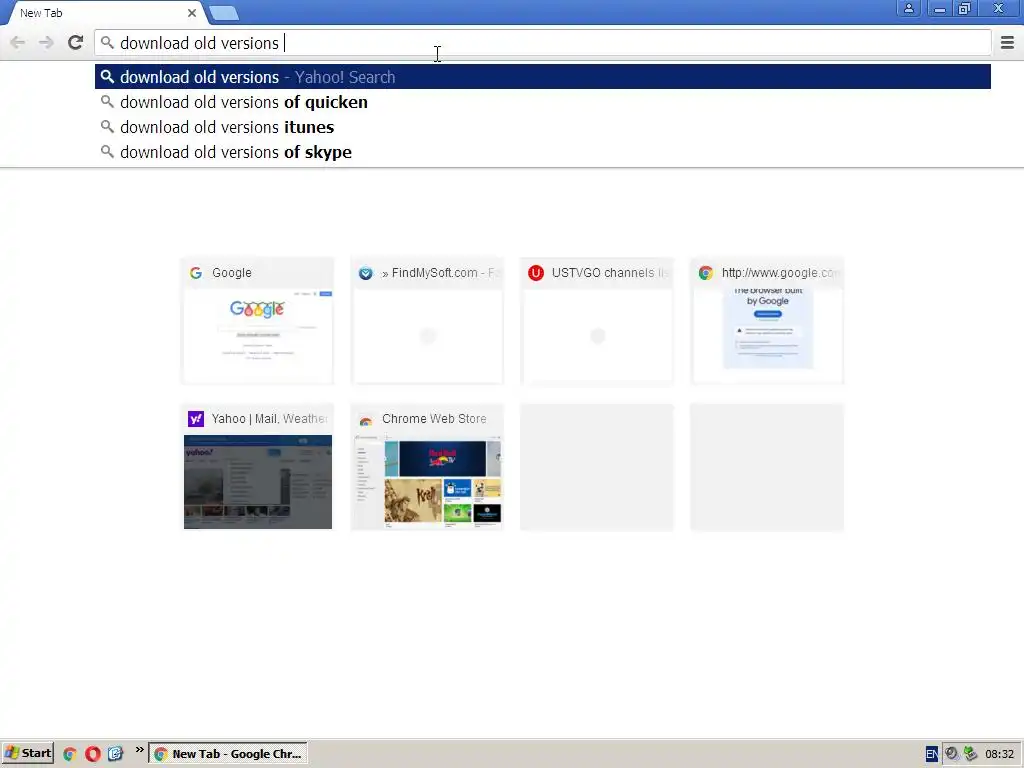This screenshot has height=768, width=1024.
Task: Open the Yahoo Mail, Weather thumbnail
Action: (x=257, y=467)
